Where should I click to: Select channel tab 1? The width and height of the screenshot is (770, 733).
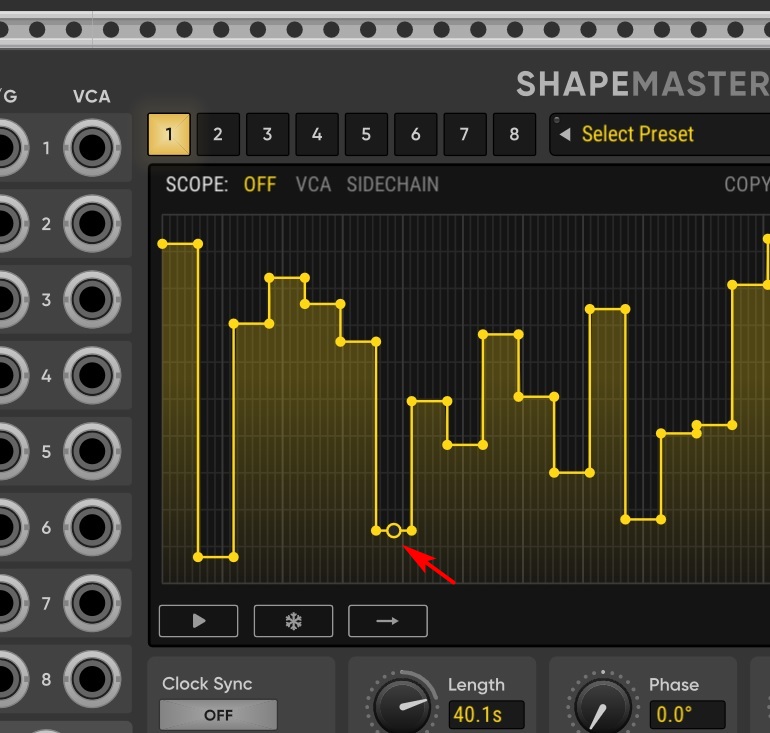pos(169,134)
